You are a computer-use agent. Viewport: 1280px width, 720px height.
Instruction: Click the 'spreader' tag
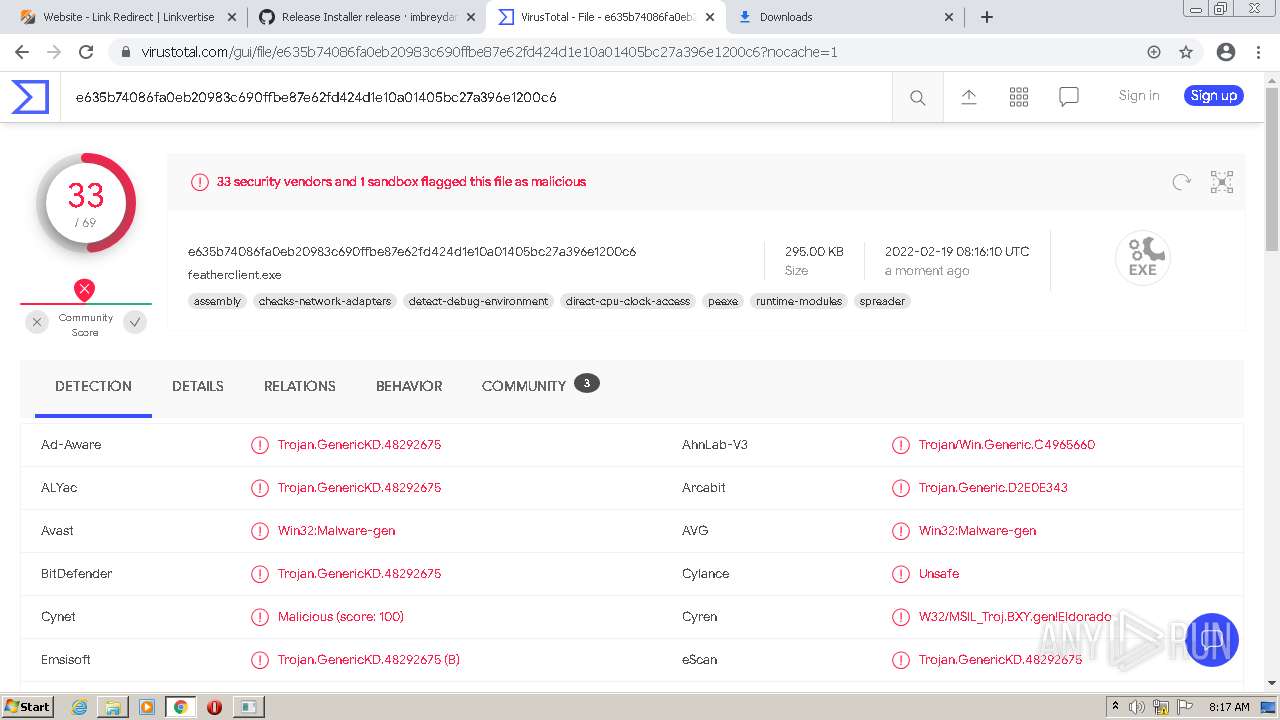click(882, 301)
